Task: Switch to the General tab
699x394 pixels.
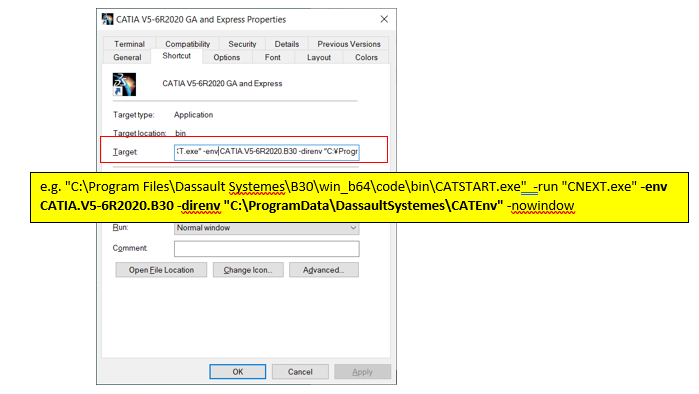Action: pos(127,57)
